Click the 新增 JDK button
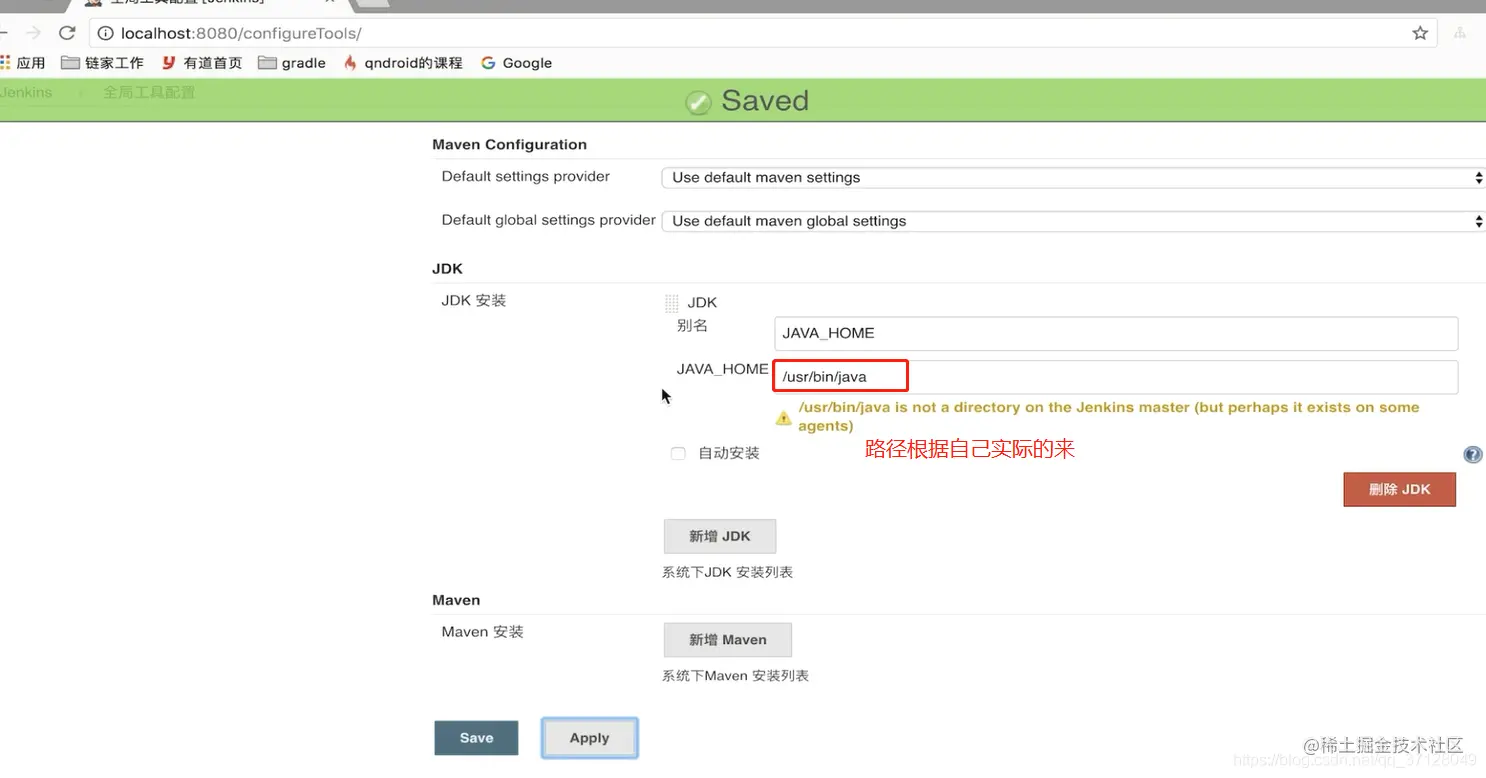The height and width of the screenshot is (778, 1486). [x=720, y=536]
